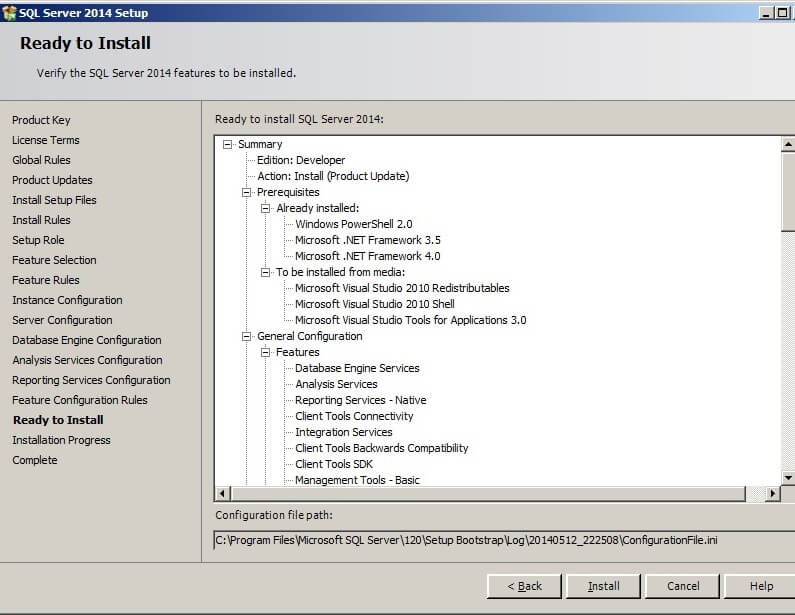This screenshot has height=615, width=795.
Task: Start installation with the Install button
Action: point(603,586)
